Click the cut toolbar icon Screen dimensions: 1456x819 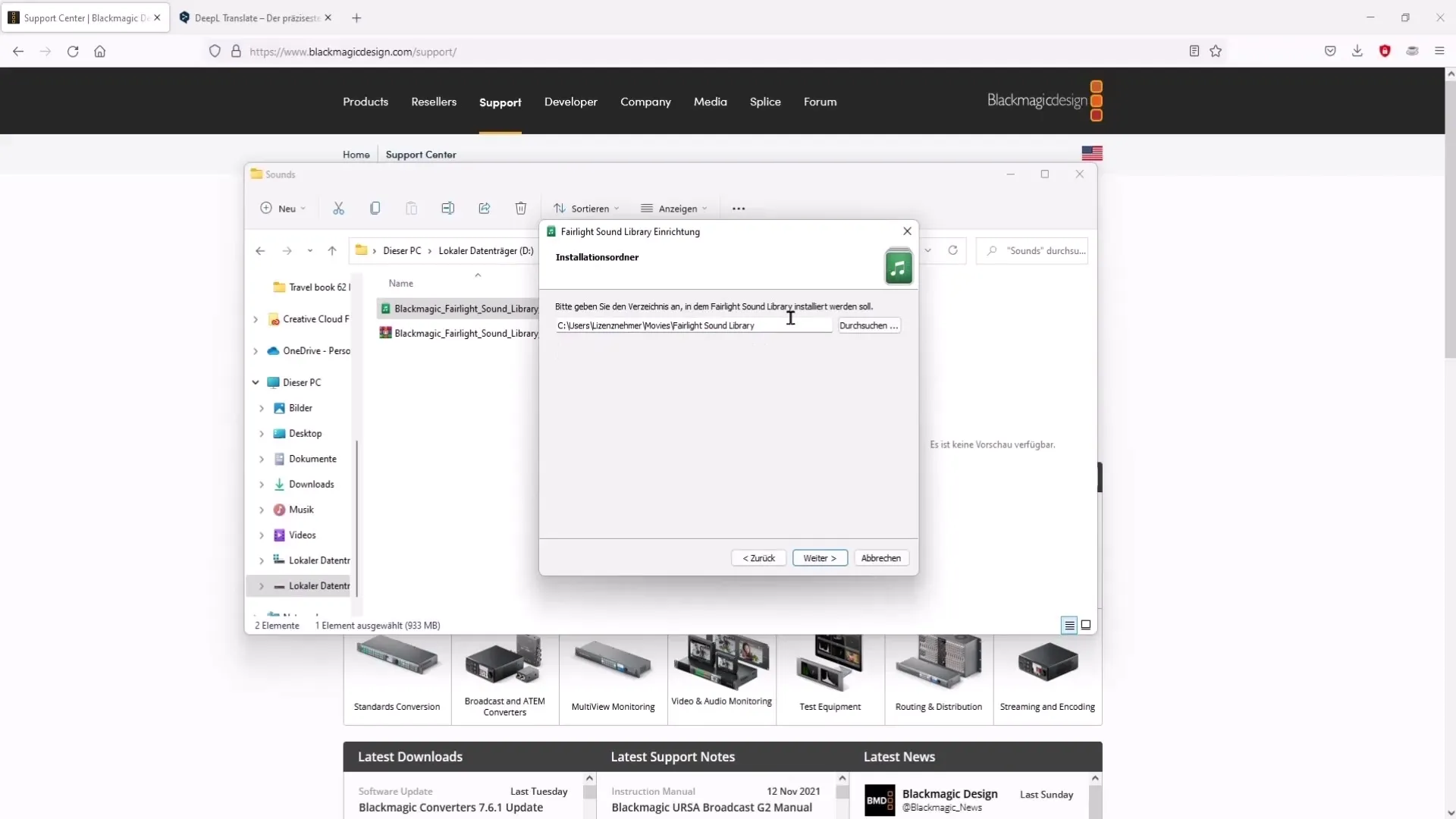(x=338, y=208)
